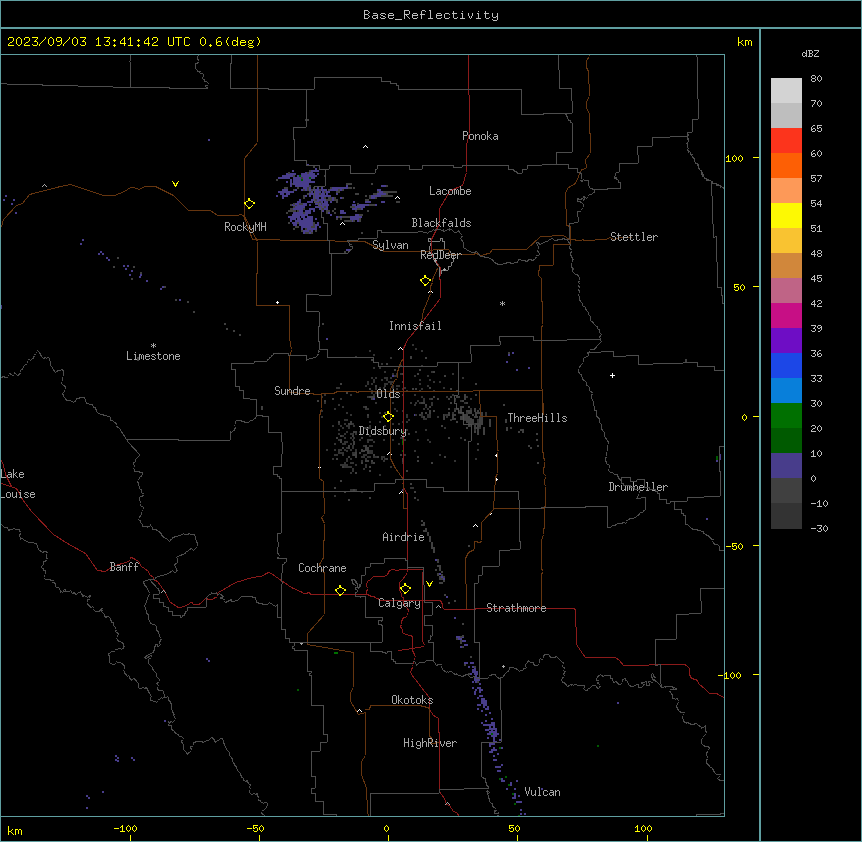The image size is (862, 842).
Task: Click the dBZ legend heading
Action: (810, 54)
